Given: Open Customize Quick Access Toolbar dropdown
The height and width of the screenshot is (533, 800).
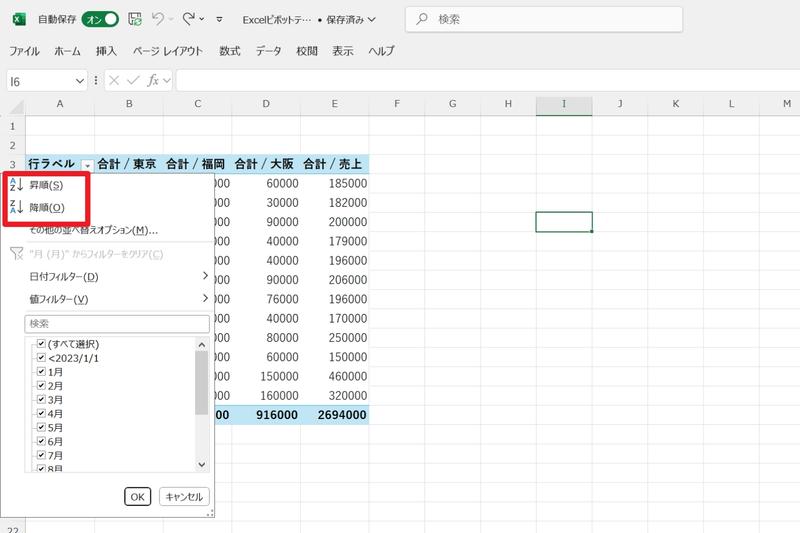Looking at the screenshot, I should pyautogui.click(x=219, y=19).
